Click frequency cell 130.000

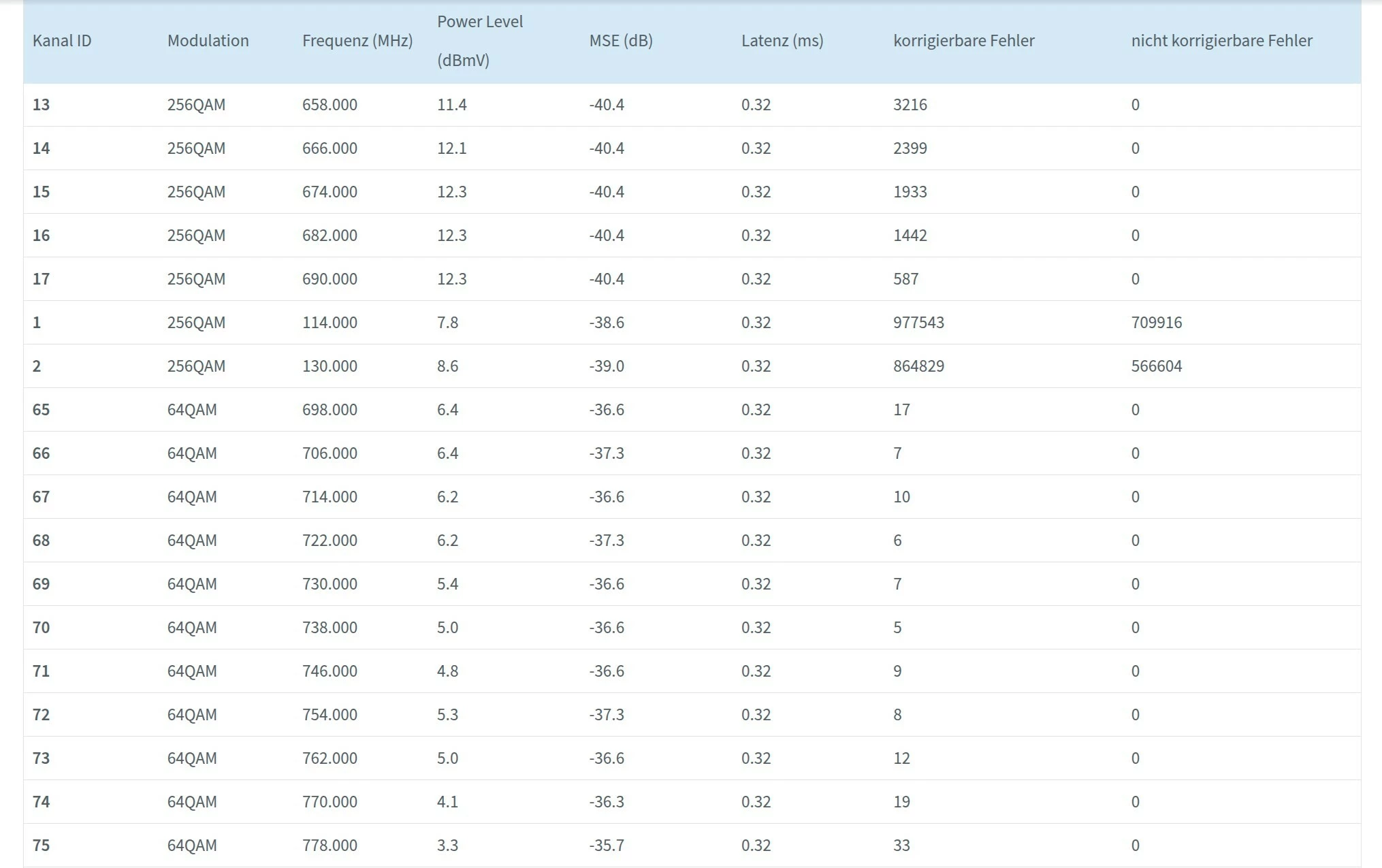point(330,366)
